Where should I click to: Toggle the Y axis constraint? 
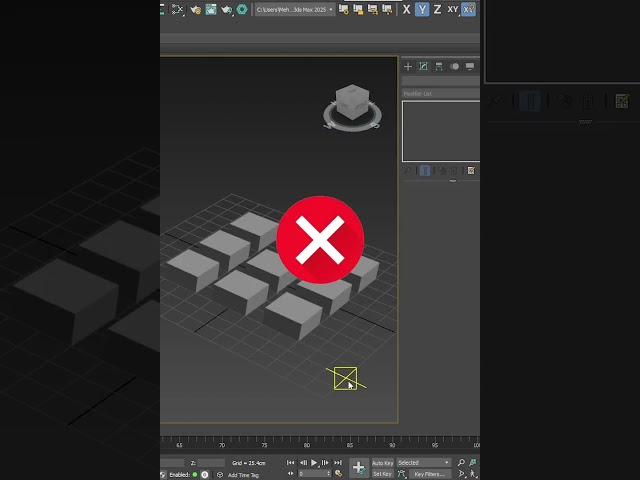(422, 9)
